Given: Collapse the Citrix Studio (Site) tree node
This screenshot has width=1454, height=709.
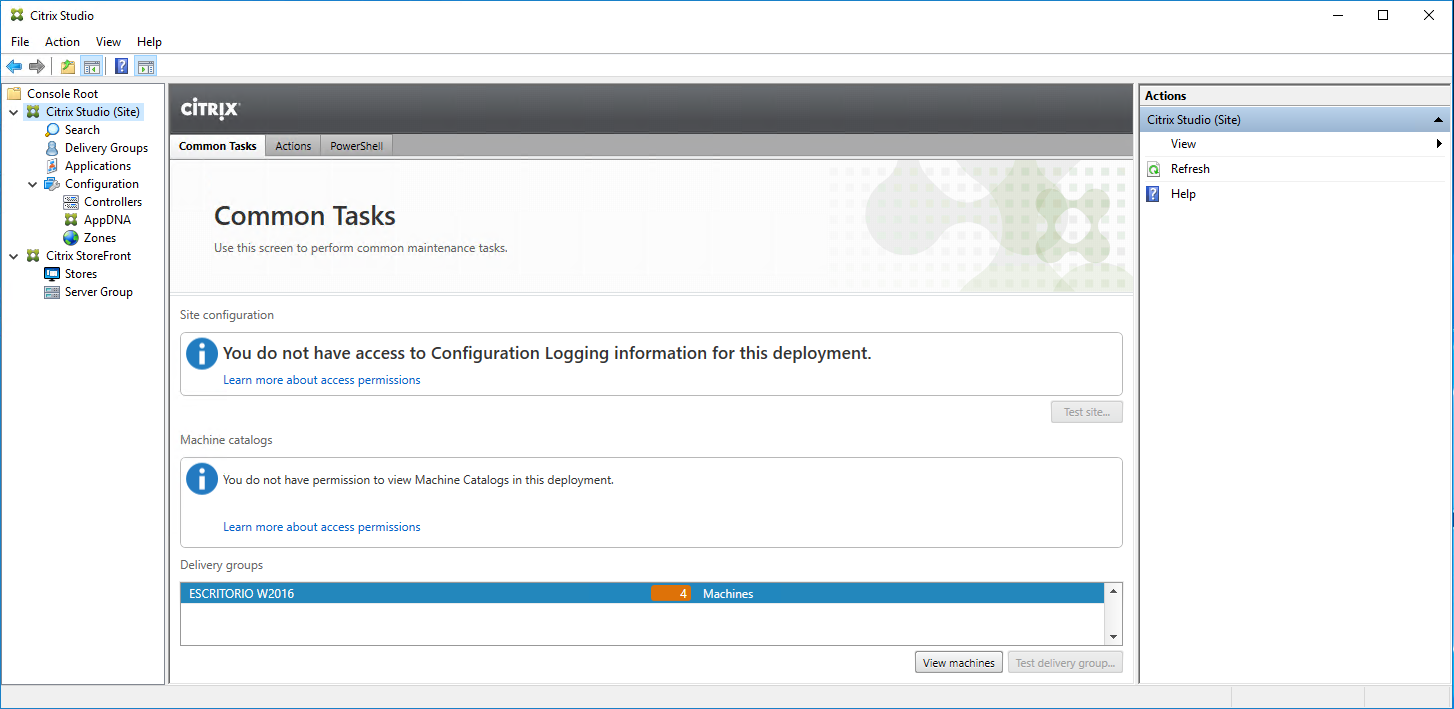Looking at the screenshot, I should pos(14,112).
